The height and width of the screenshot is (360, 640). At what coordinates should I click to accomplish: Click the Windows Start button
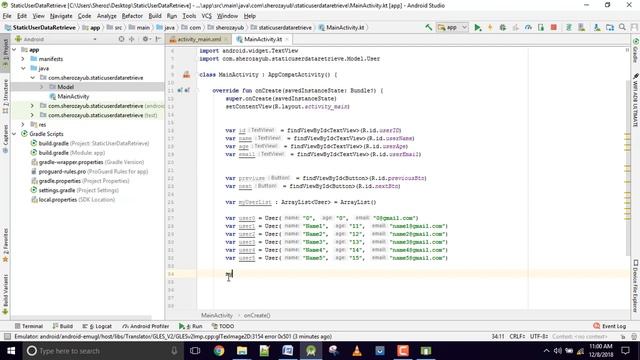(11, 351)
